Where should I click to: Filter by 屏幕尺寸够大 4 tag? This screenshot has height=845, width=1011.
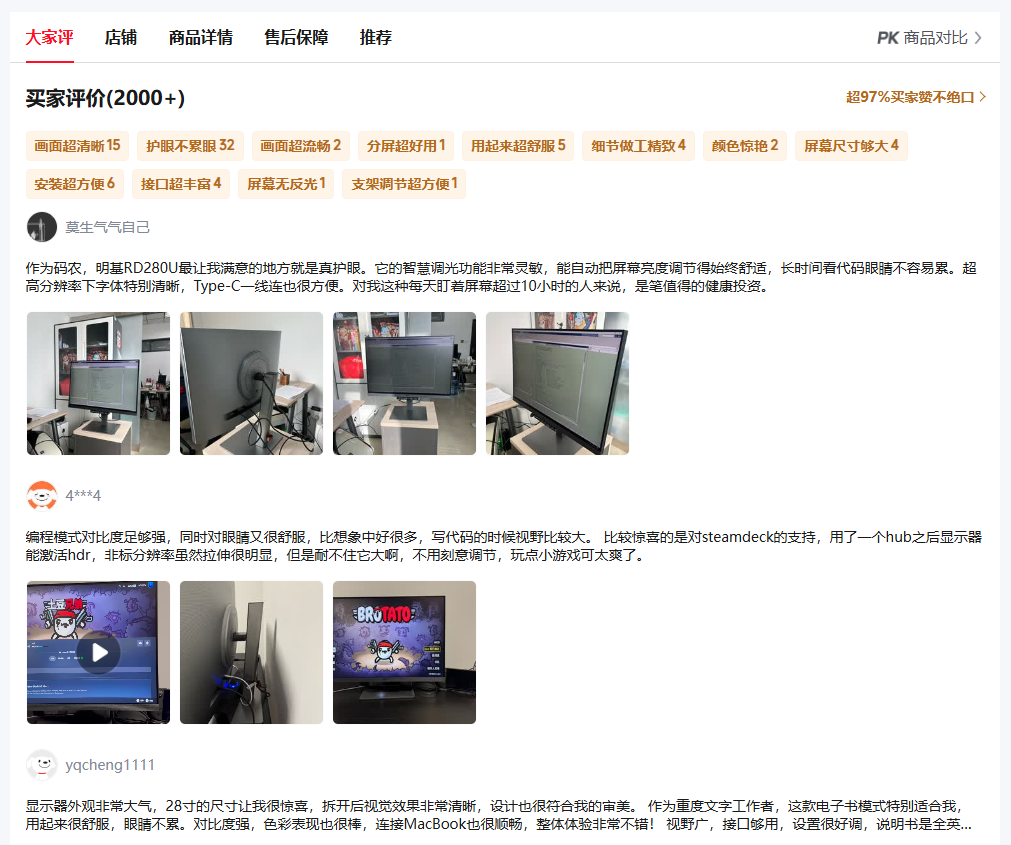[x=851, y=146]
